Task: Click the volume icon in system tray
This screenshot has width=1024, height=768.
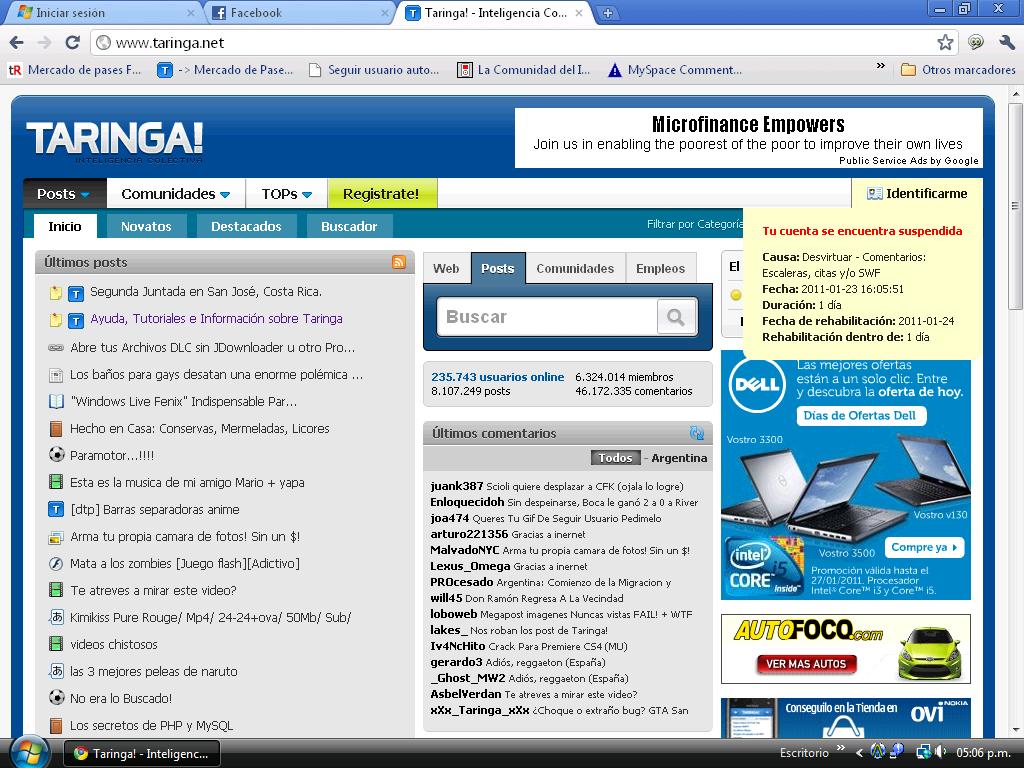Action: click(x=940, y=752)
